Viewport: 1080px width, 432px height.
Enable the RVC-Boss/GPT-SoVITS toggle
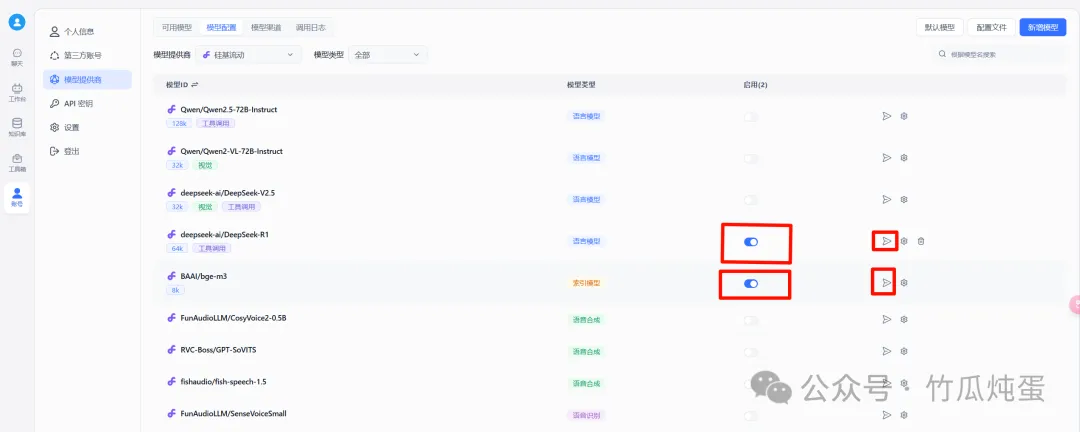click(x=751, y=352)
